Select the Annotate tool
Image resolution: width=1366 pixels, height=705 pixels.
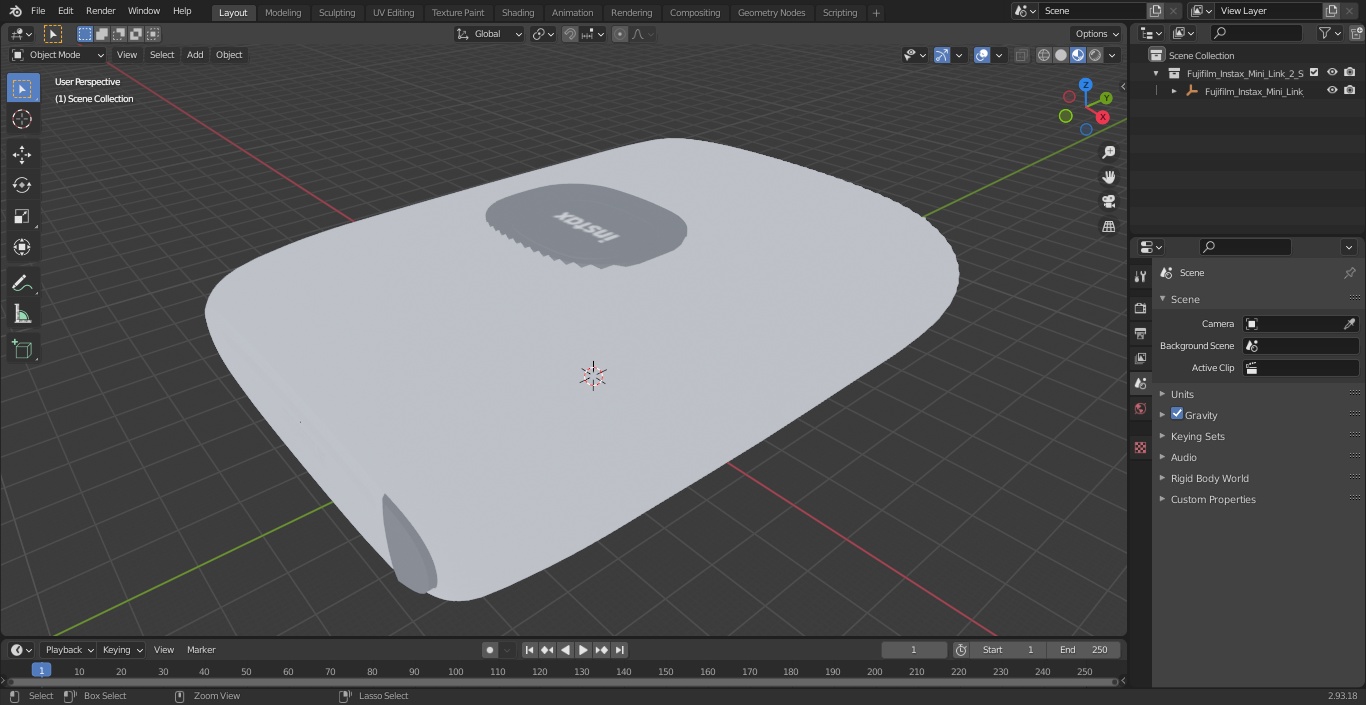pos(22,283)
